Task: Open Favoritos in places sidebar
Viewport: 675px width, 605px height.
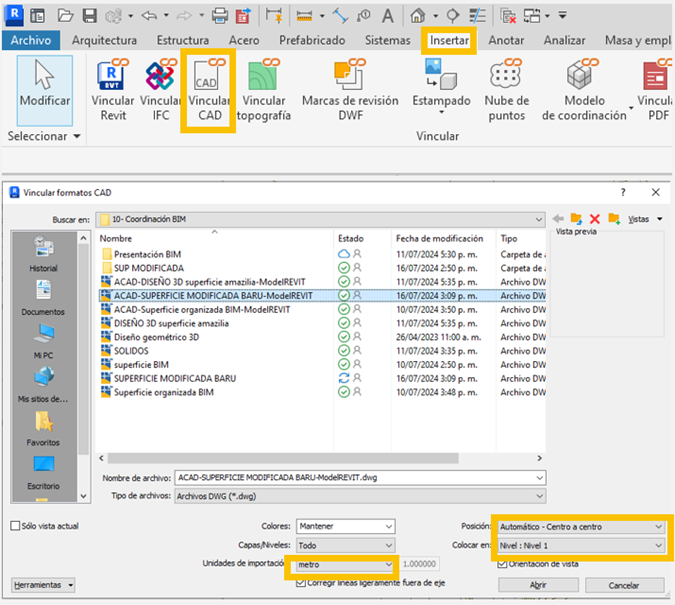Action: [x=43, y=428]
